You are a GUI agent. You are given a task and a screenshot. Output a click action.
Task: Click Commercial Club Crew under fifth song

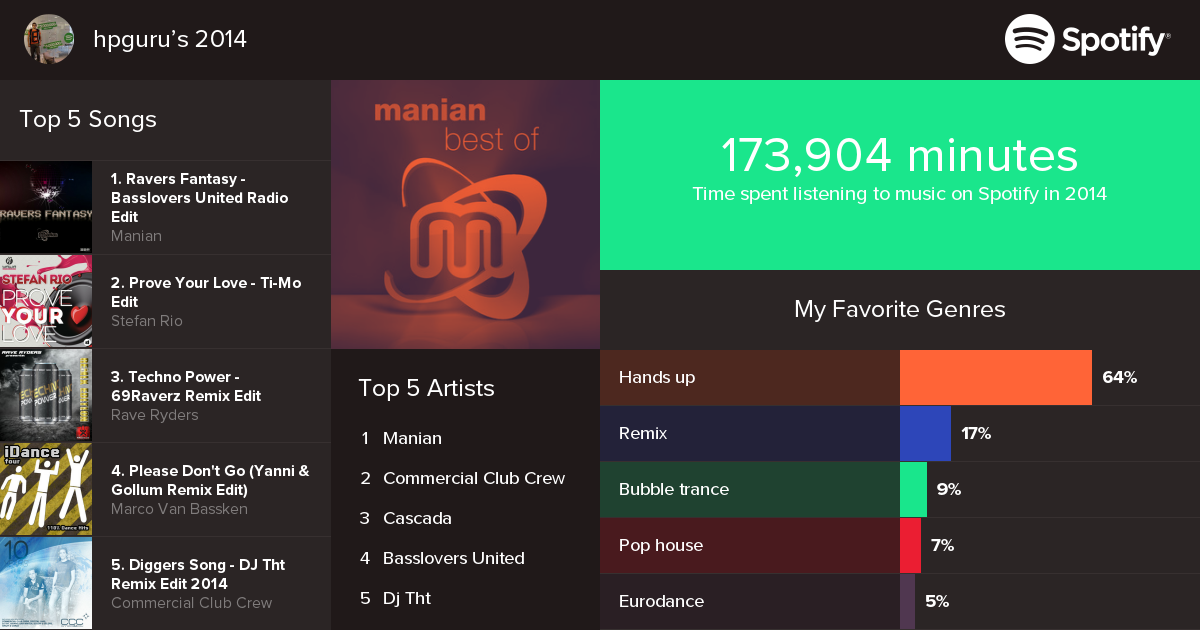[192, 603]
